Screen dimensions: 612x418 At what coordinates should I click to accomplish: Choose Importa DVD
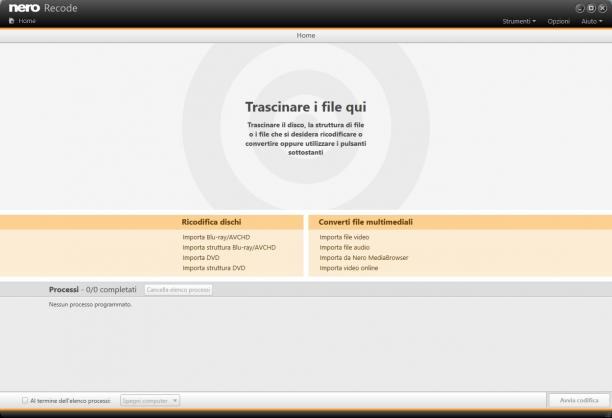(201, 258)
